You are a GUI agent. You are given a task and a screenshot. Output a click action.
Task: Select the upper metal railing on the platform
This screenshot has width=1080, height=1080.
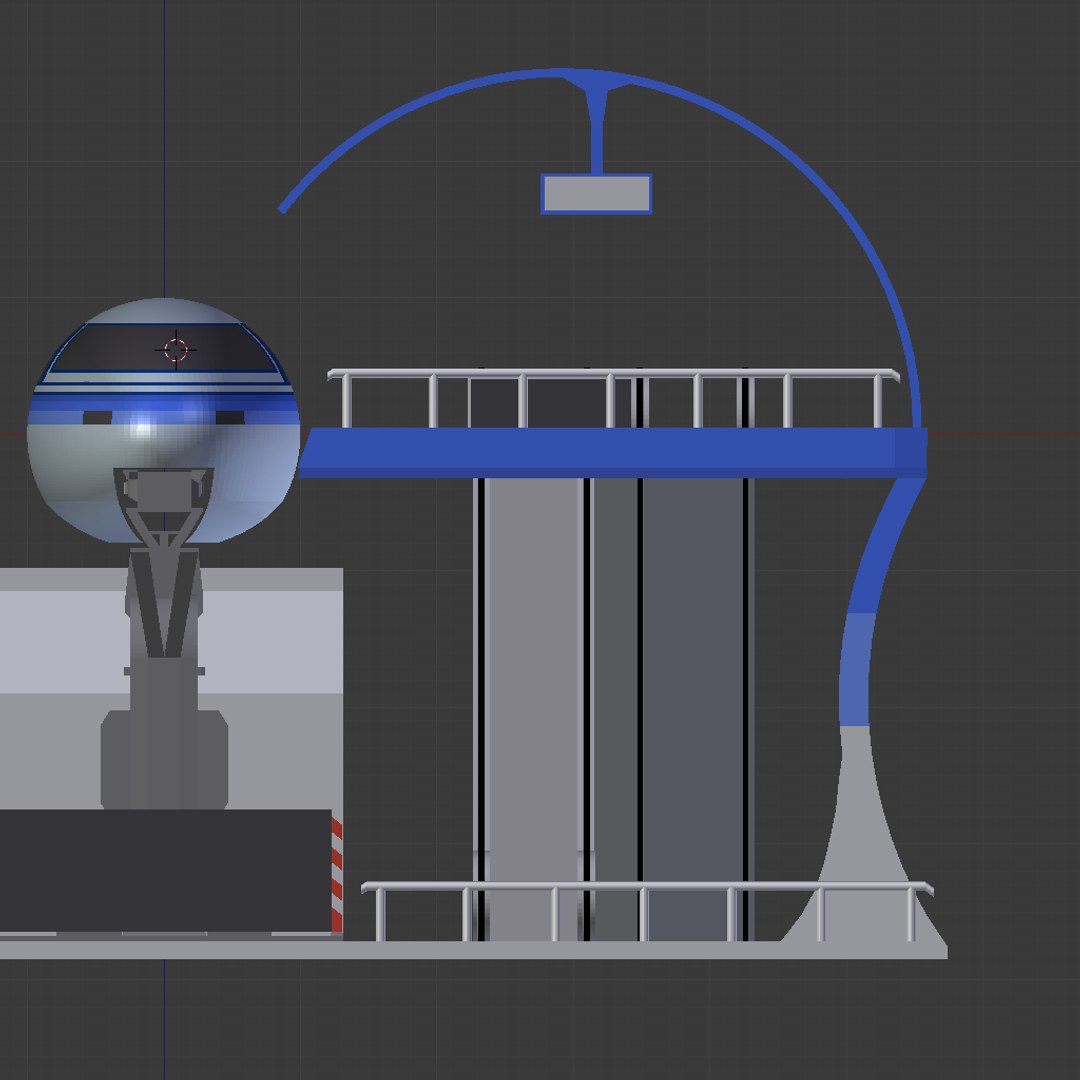coord(613,398)
